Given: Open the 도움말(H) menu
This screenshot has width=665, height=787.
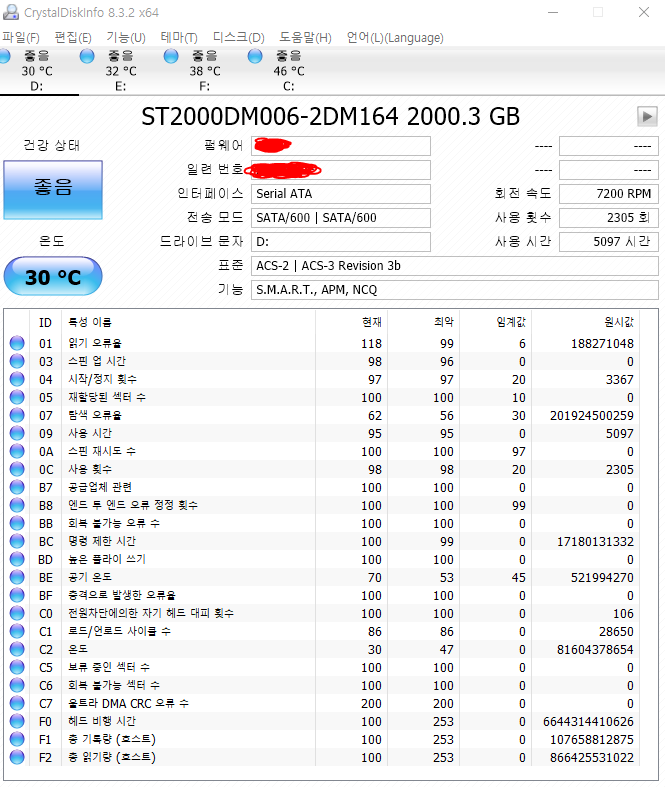Looking at the screenshot, I should 305,38.
